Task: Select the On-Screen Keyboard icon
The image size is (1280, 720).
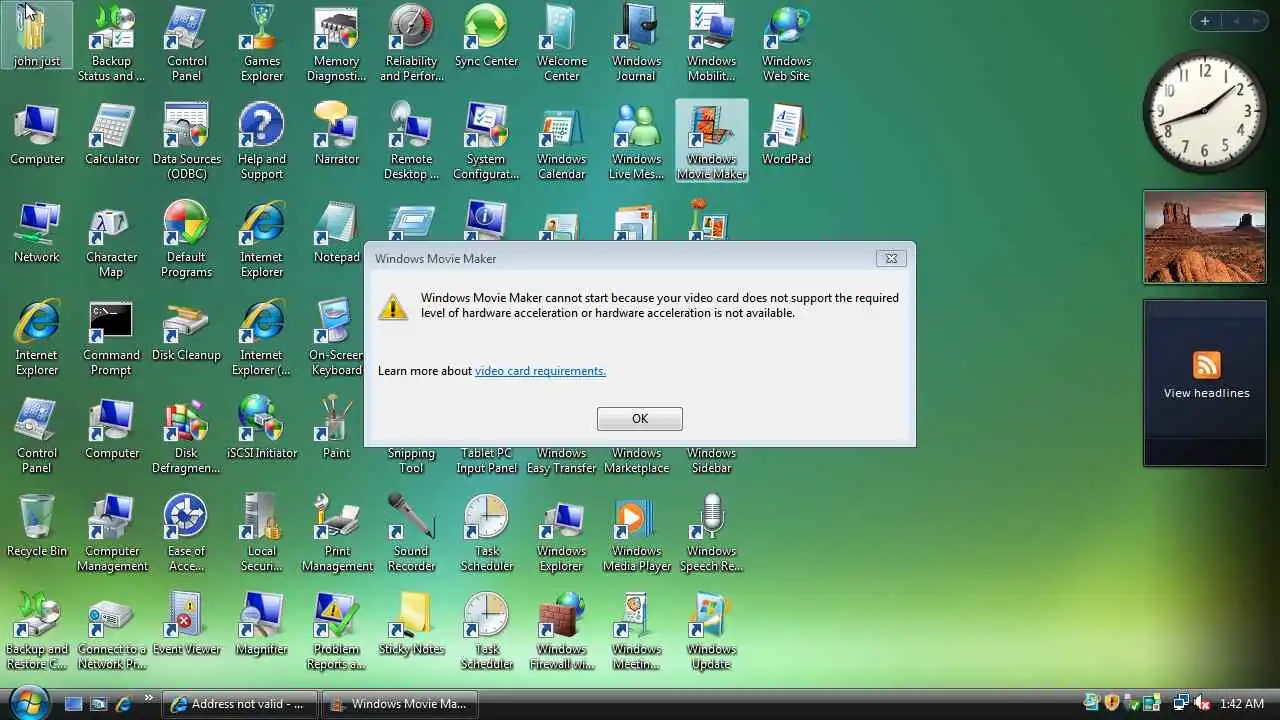Action: click(x=337, y=337)
